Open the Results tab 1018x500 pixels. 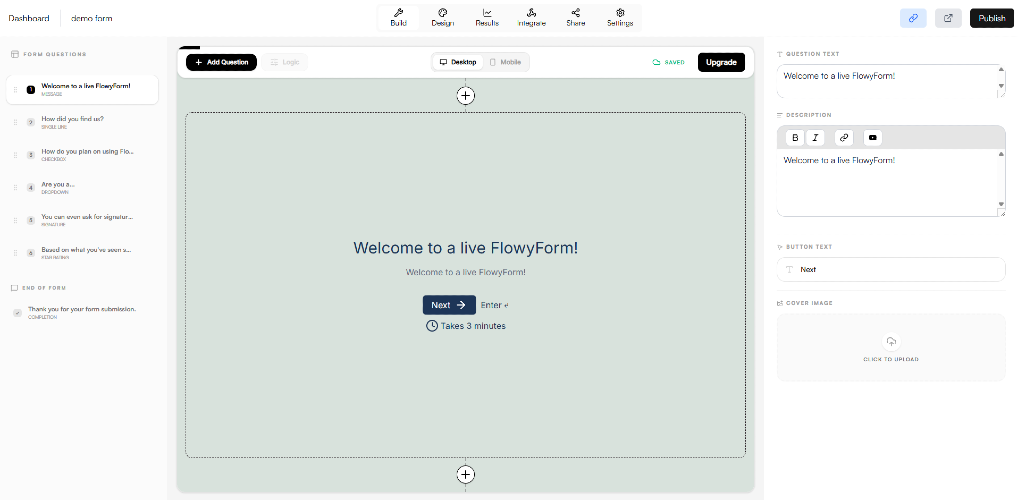point(487,18)
